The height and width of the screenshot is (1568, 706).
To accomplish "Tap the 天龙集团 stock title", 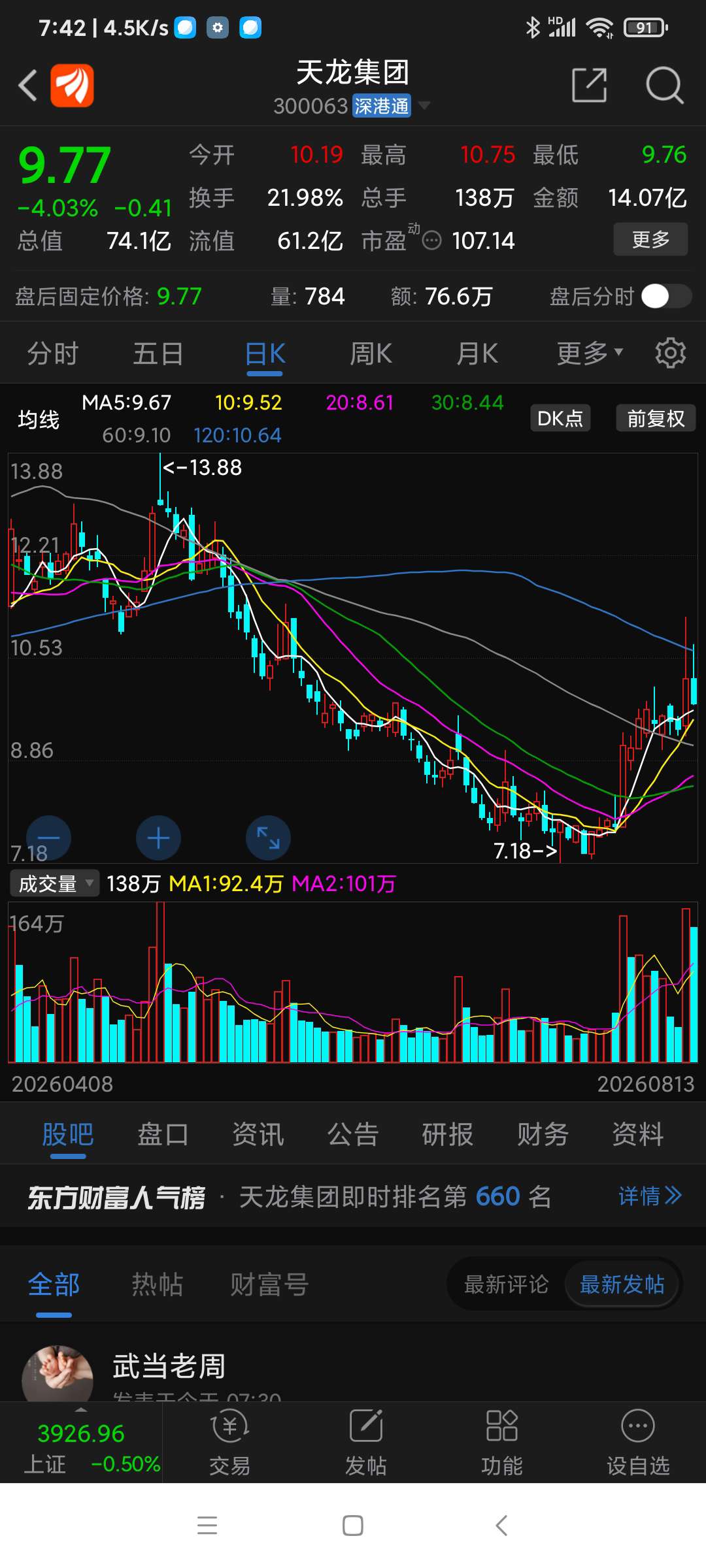I will pos(353,72).
